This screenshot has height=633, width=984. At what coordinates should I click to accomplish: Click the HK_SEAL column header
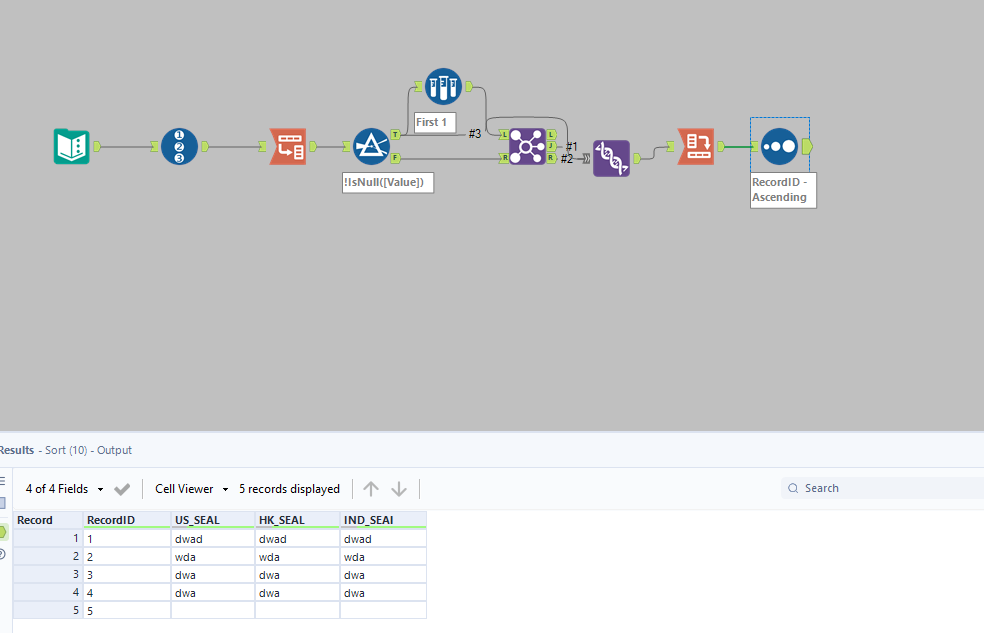click(297, 520)
